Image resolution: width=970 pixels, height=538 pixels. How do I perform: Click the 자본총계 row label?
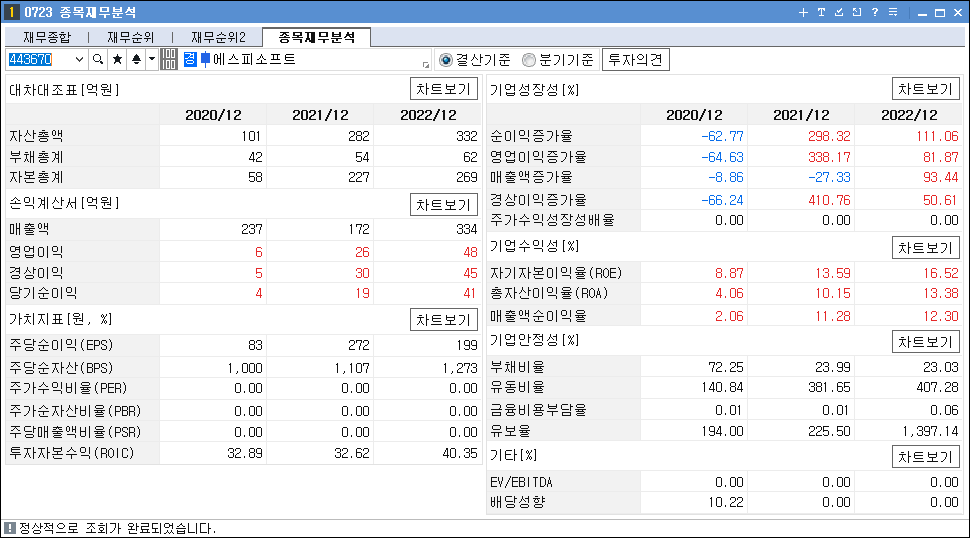point(36,177)
